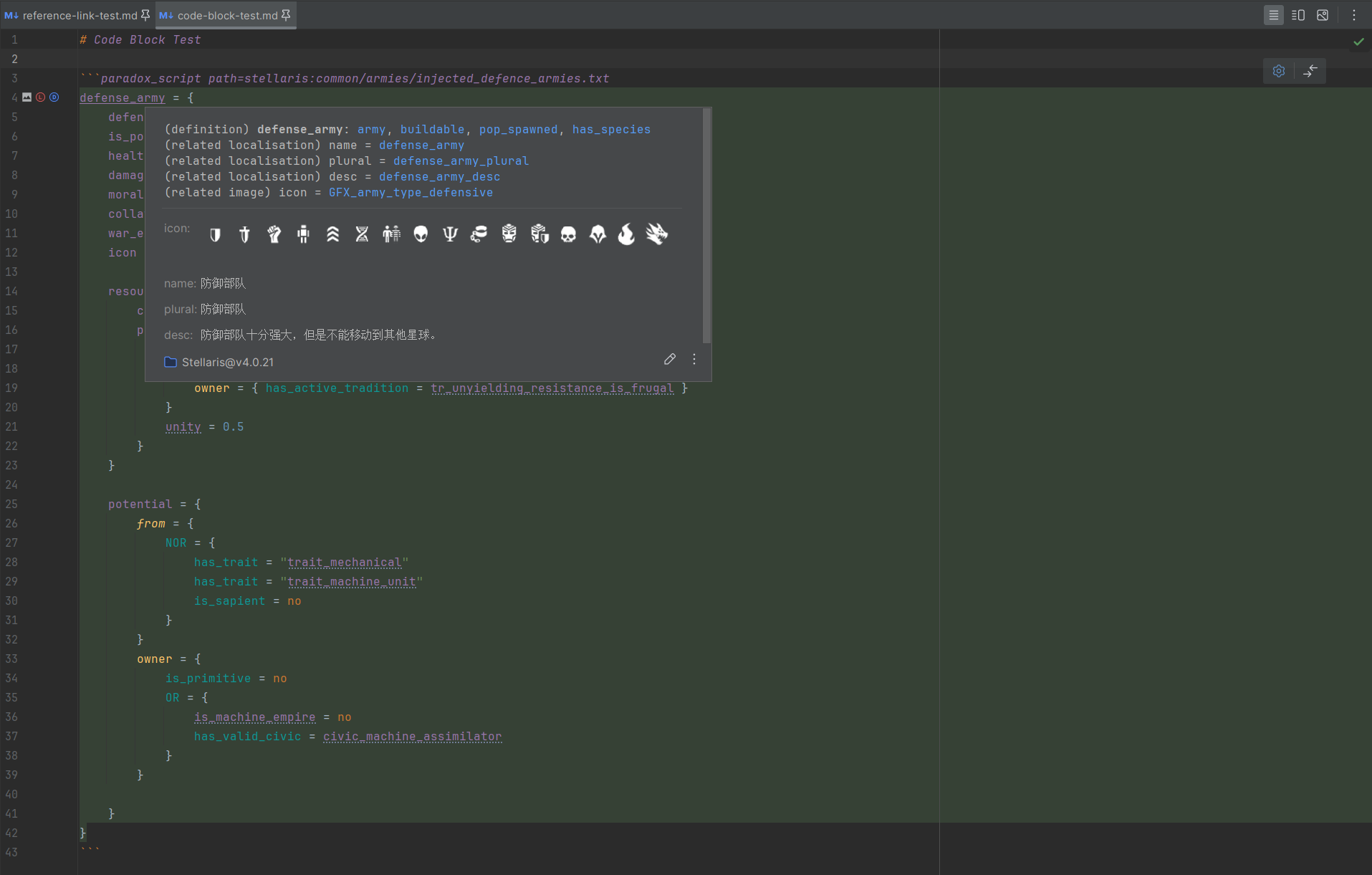Open the 'GFX_army_type_defensive' image link
This screenshot has height=875, width=1372.
pos(411,193)
